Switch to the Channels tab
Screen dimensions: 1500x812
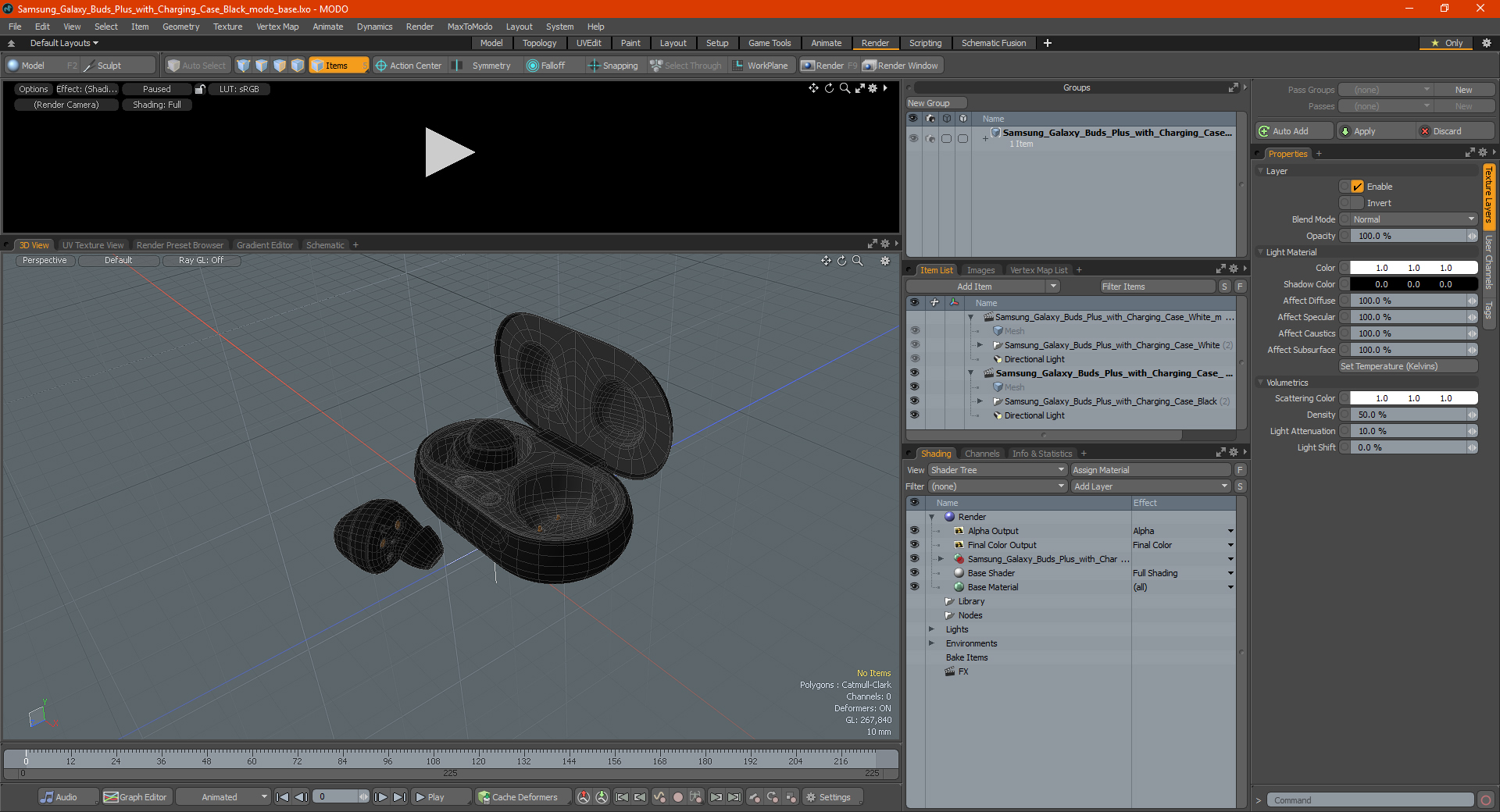[x=981, y=454]
